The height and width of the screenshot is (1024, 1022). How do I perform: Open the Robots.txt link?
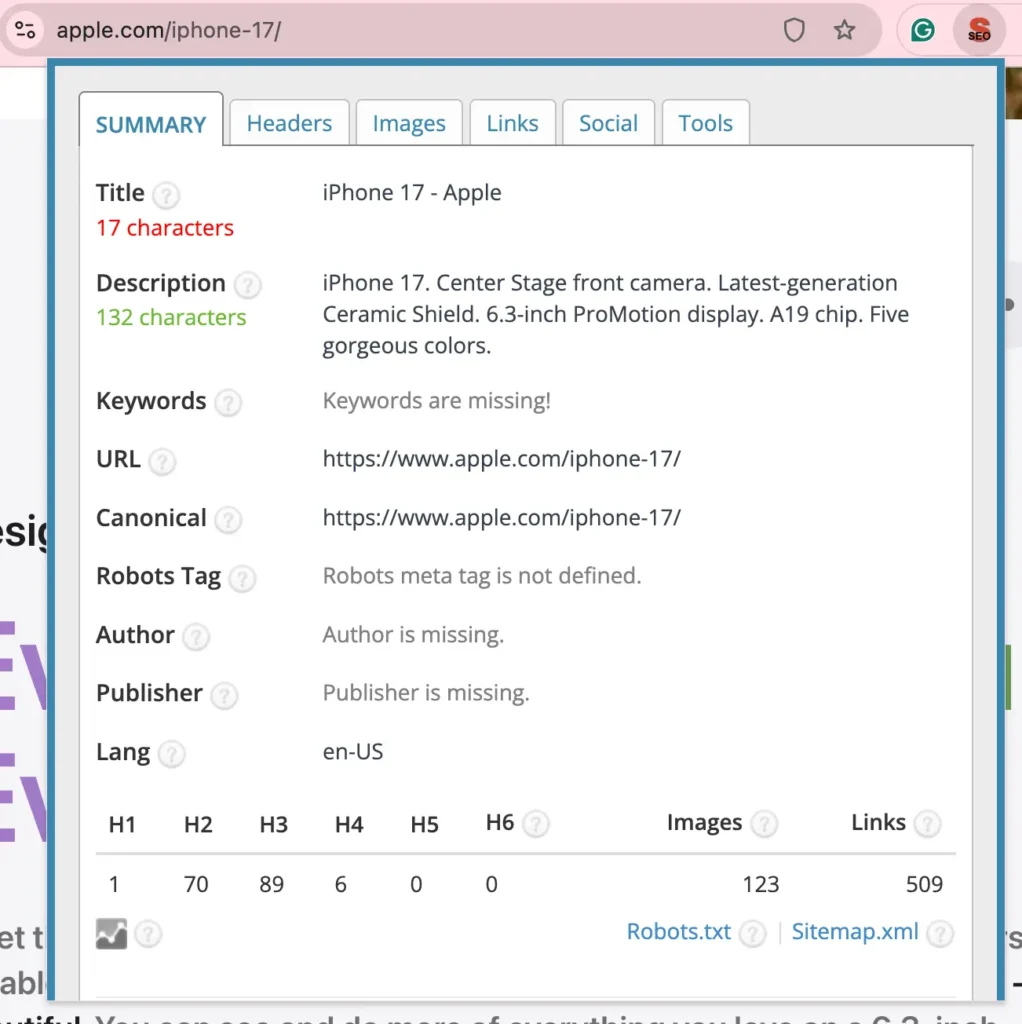(x=679, y=932)
